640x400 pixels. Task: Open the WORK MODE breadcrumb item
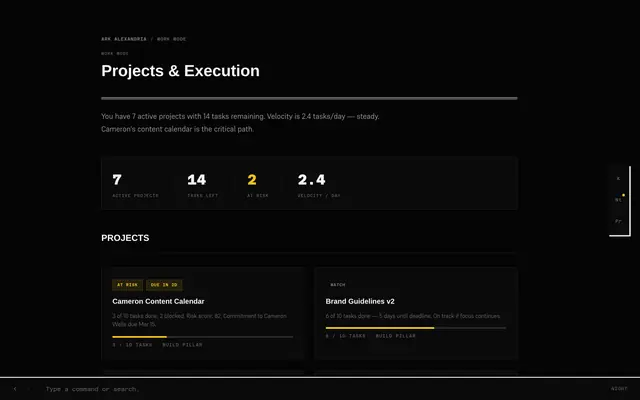(171, 39)
